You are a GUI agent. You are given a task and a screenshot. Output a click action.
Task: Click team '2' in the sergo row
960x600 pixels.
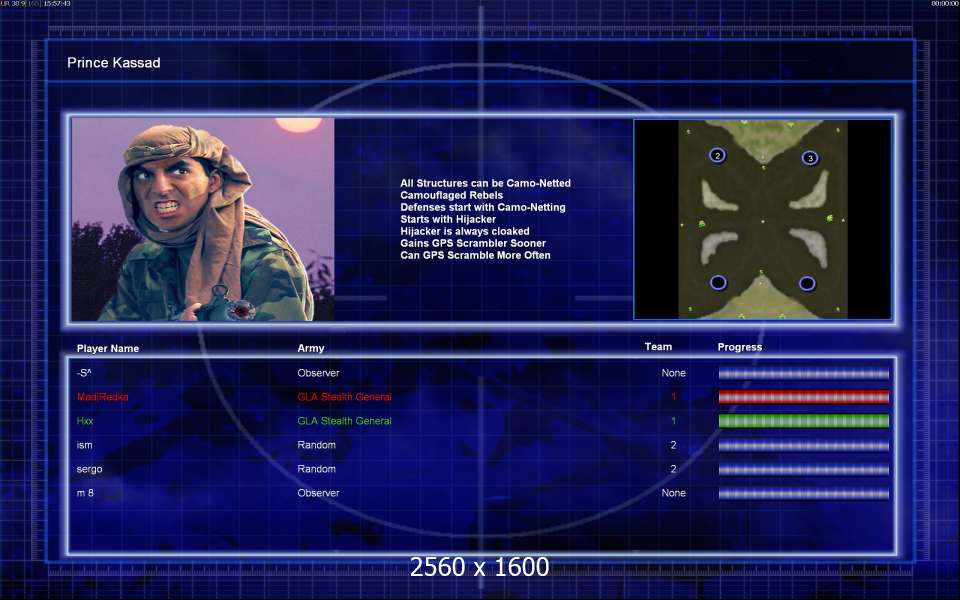coord(673,469)
